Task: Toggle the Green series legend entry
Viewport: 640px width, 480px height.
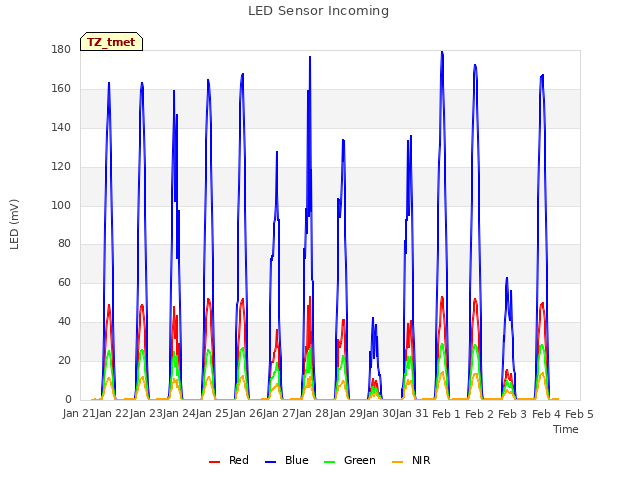Action: [350, 460]
